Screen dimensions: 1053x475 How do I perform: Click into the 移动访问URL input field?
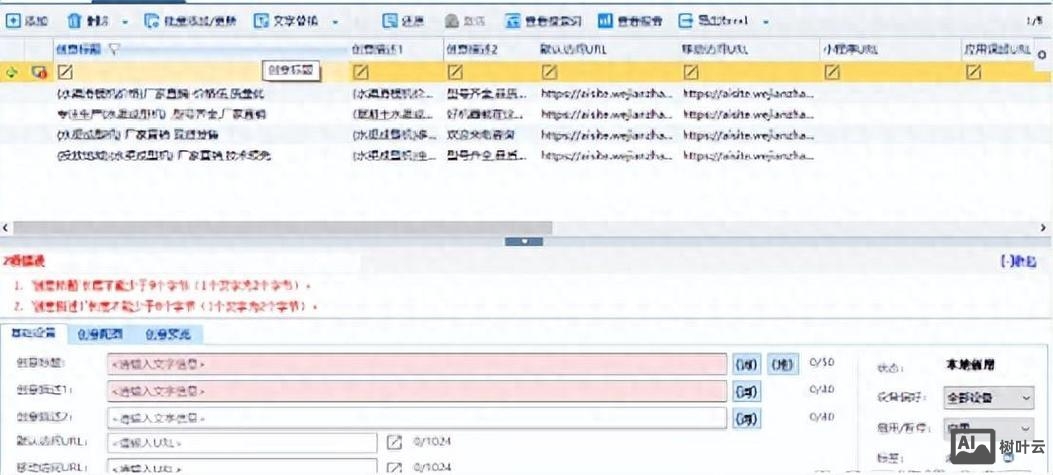(x=242, y=466)
